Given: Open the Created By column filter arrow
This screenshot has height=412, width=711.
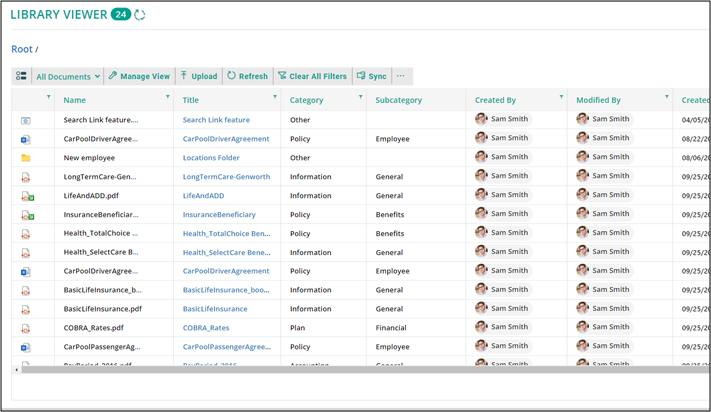Looking at the screenshot, I should pyautogui.click(x=561, y=97).
